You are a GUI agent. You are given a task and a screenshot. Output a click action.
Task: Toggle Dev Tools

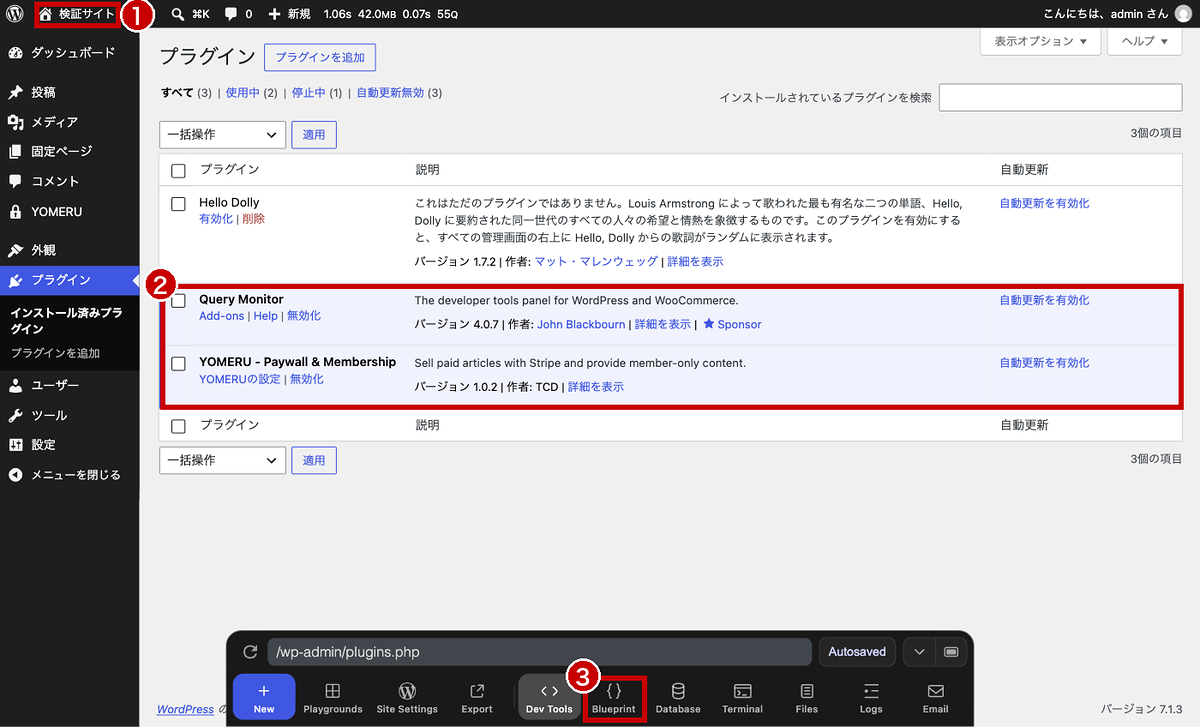coord(549,697)
